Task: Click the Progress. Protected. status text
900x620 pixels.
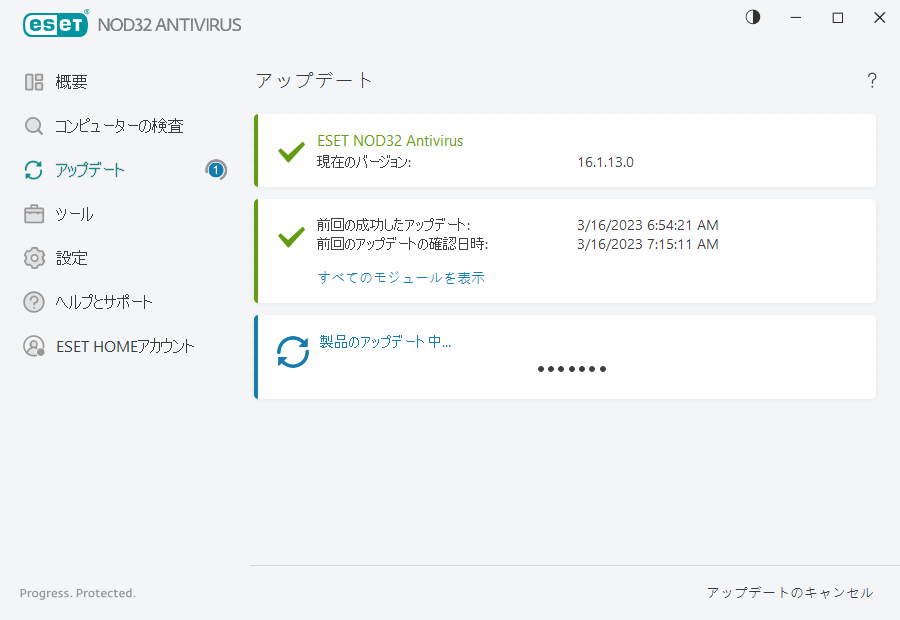Action: point(77,592)
